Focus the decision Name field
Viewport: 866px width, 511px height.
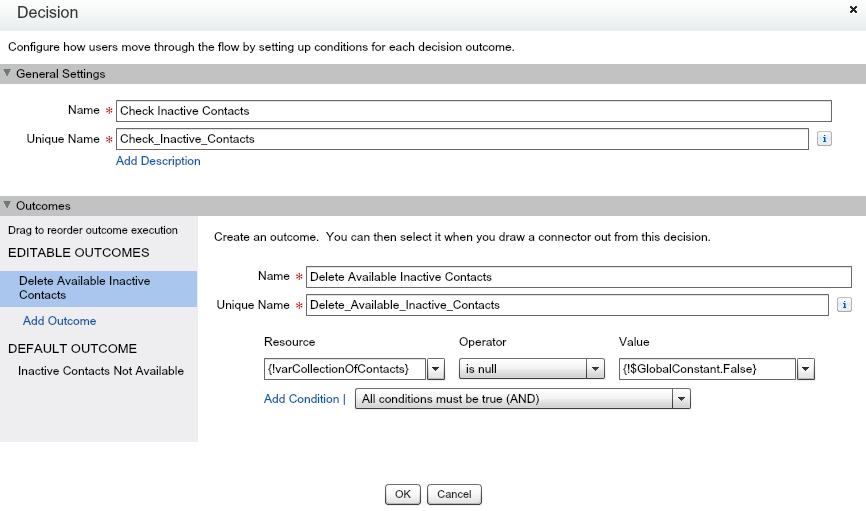click(x=473, y=111)
